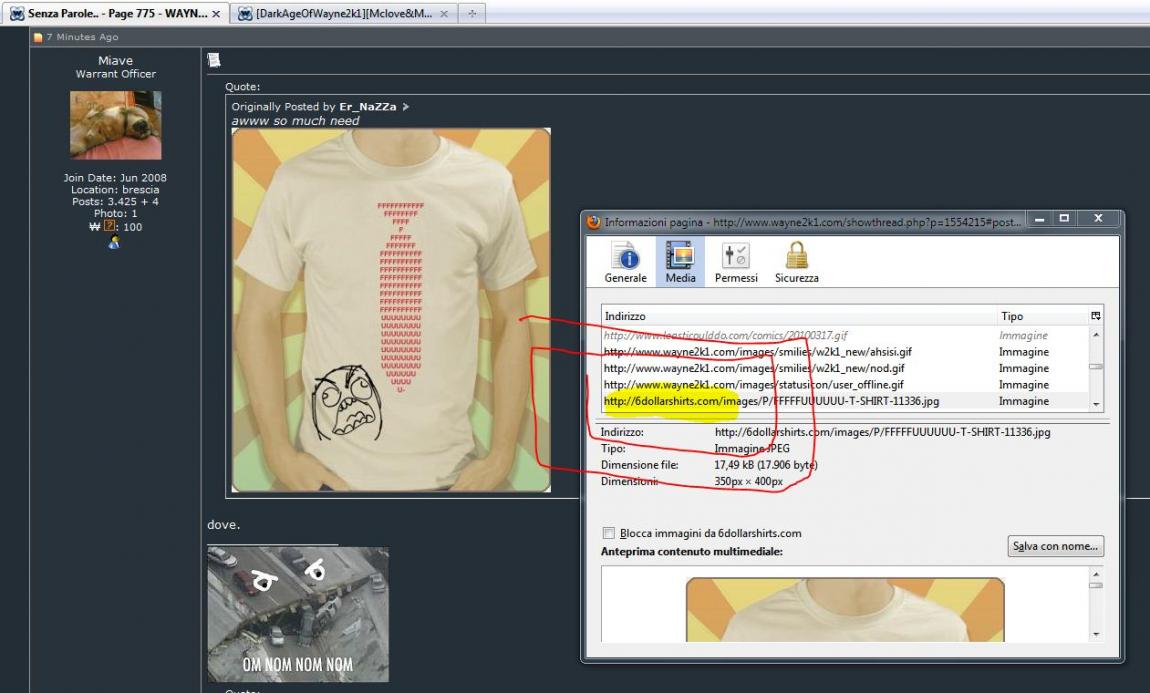
Task: Tick Blocca immagini da 6dollarshirts.com checkbox
Action: click(608, 533)
